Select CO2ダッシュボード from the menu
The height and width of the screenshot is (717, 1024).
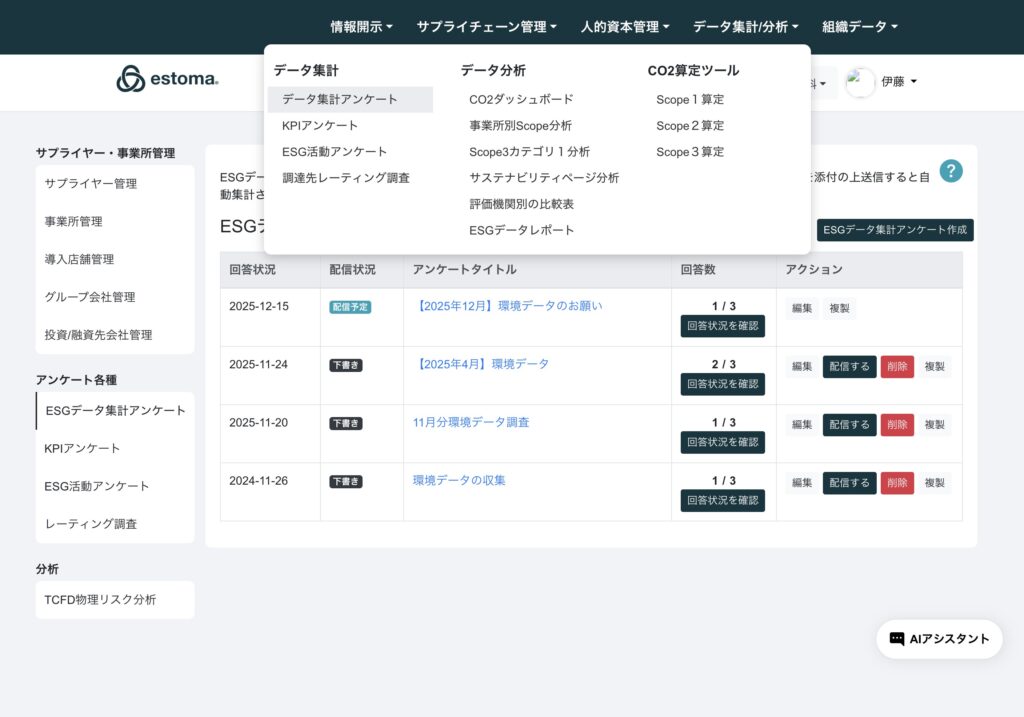coord(521,100)
